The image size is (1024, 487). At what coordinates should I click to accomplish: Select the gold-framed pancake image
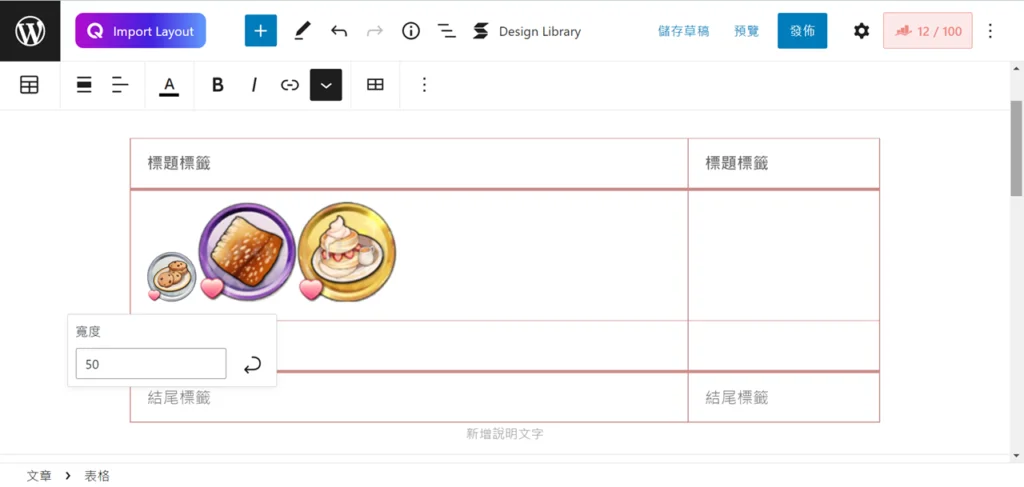[x=346, y=251]
